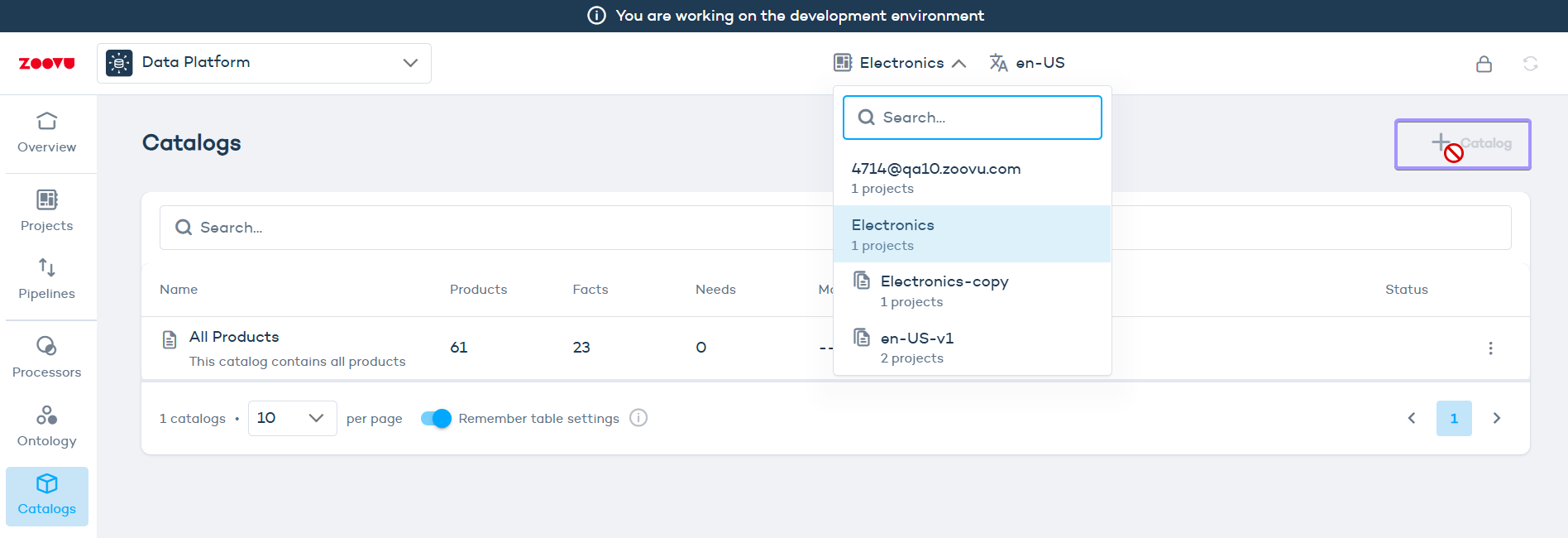Click the info icon in environment banner
This screenshot has height=538, width=1568.
tap(596, 16)
